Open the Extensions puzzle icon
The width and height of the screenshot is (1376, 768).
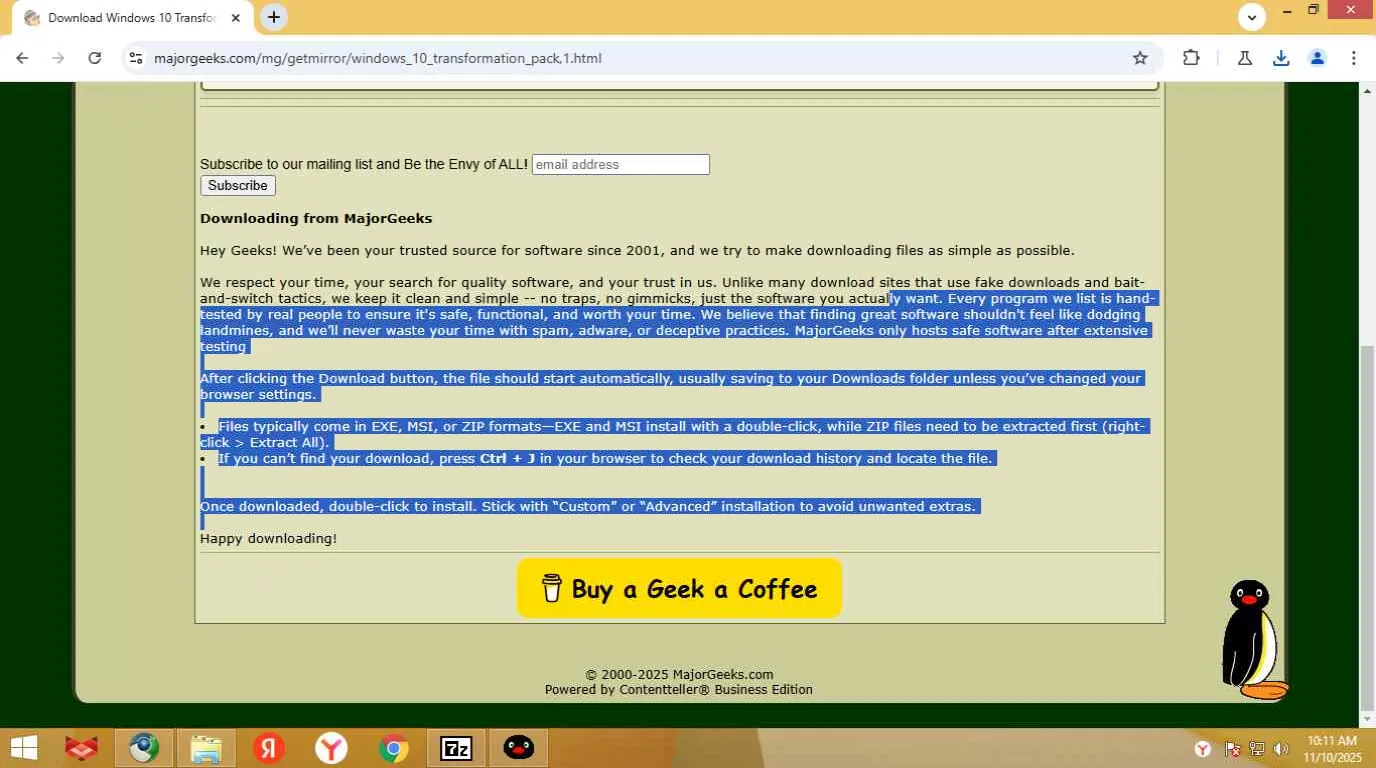pos(1191,58)
